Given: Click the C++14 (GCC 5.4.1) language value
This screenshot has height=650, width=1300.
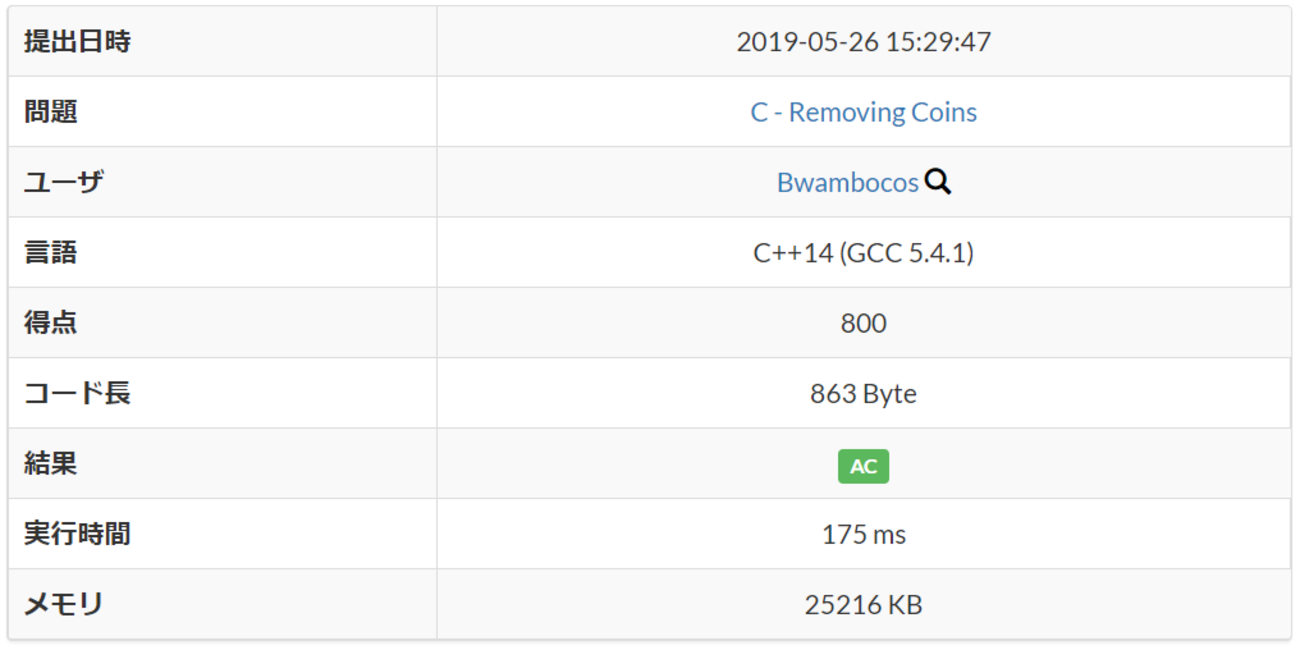Looking at the screenshot, I should click(x=863, y=253).
